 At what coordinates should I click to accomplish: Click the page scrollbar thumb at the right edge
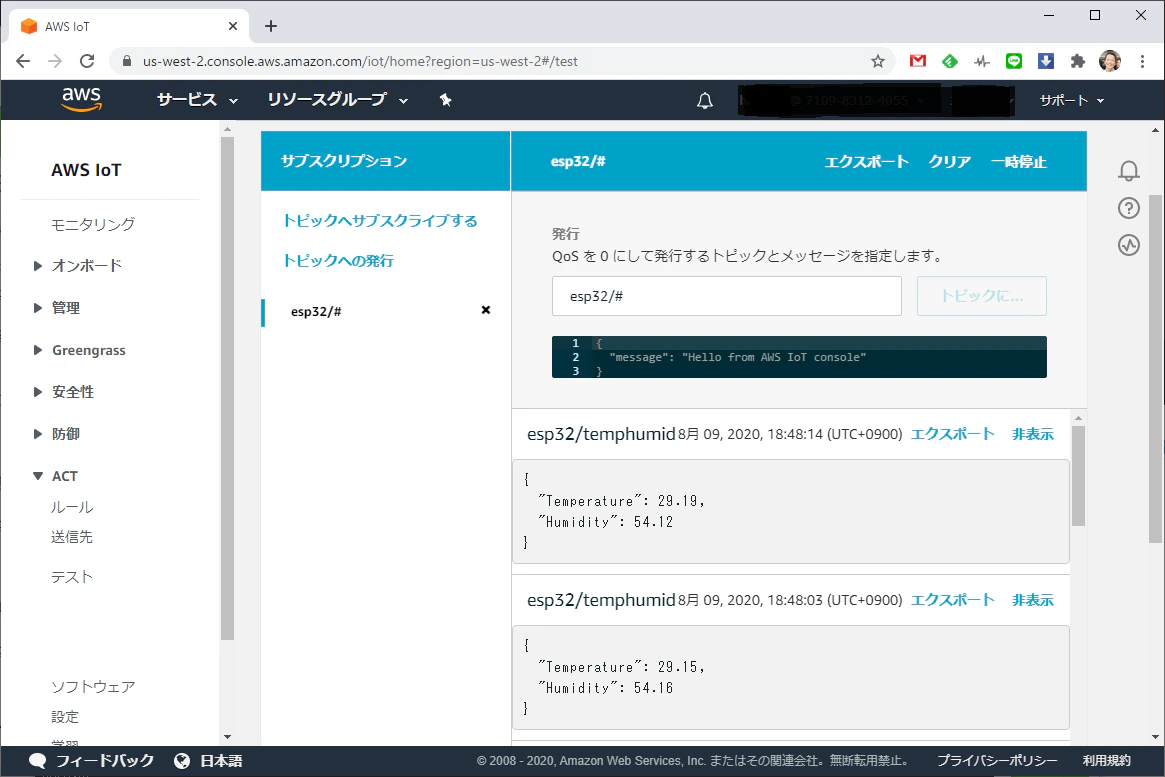coord(1155,368)
